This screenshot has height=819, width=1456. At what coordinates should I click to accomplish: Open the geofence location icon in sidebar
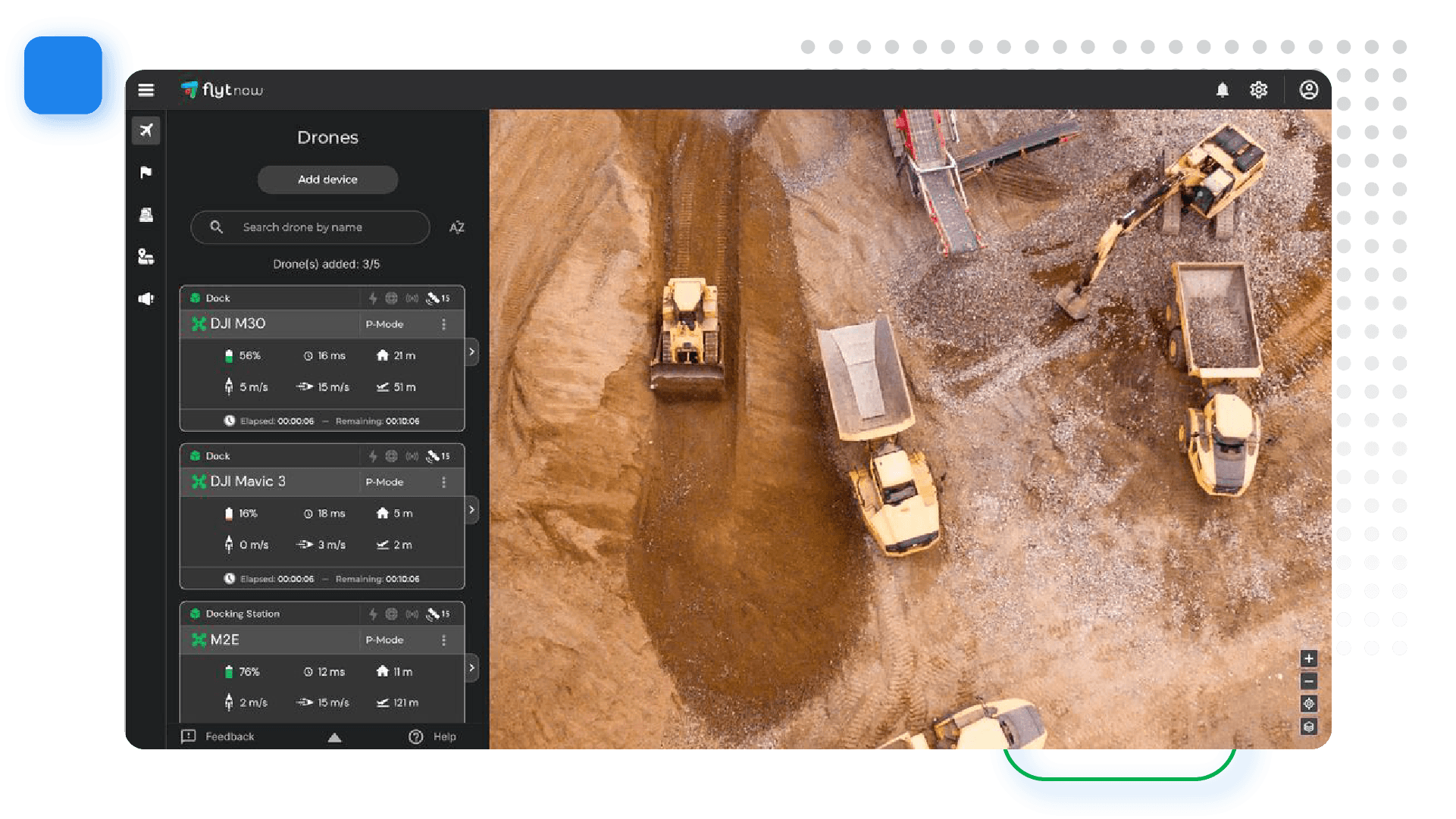pyautogui.click(x=146, y=257)
